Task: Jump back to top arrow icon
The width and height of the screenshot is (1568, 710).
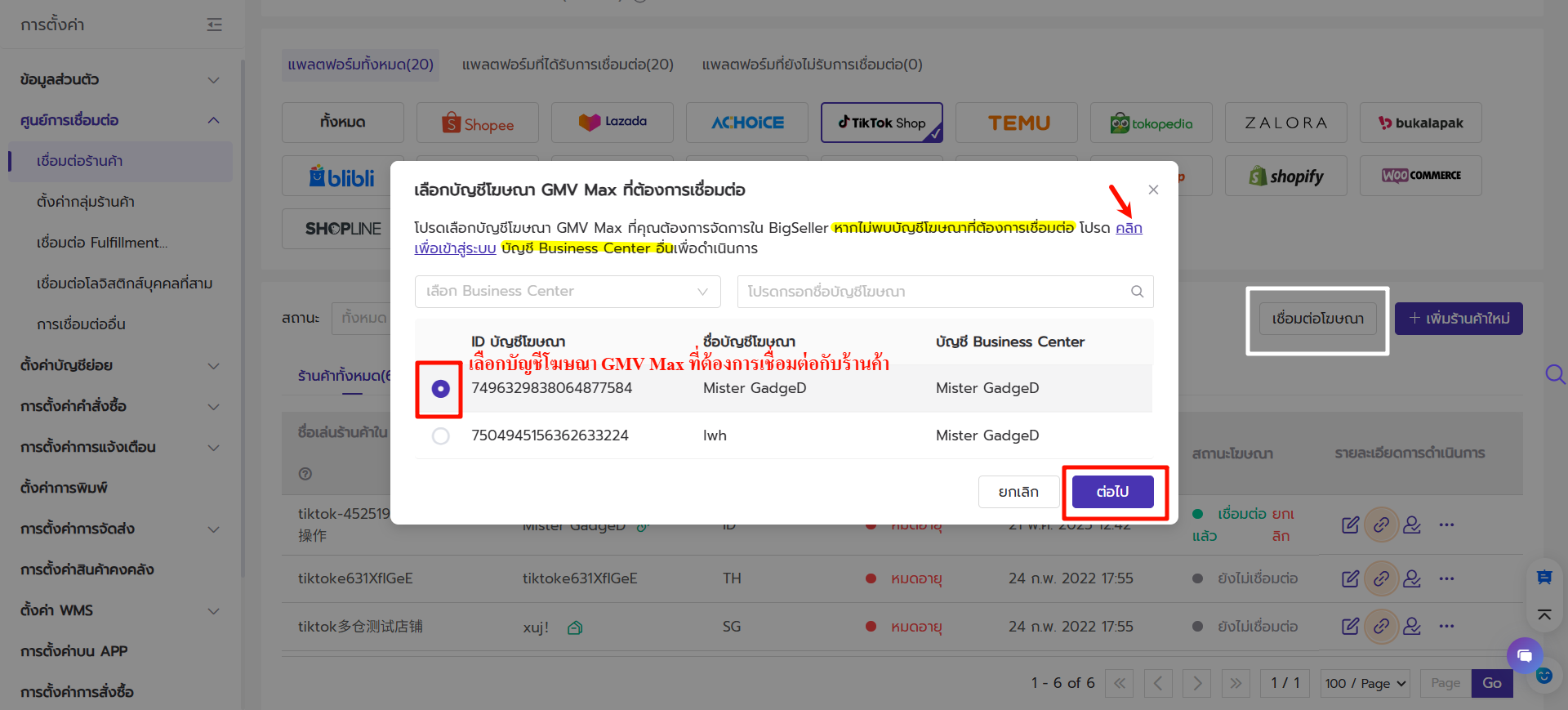Action: (x=1544, y=614)
